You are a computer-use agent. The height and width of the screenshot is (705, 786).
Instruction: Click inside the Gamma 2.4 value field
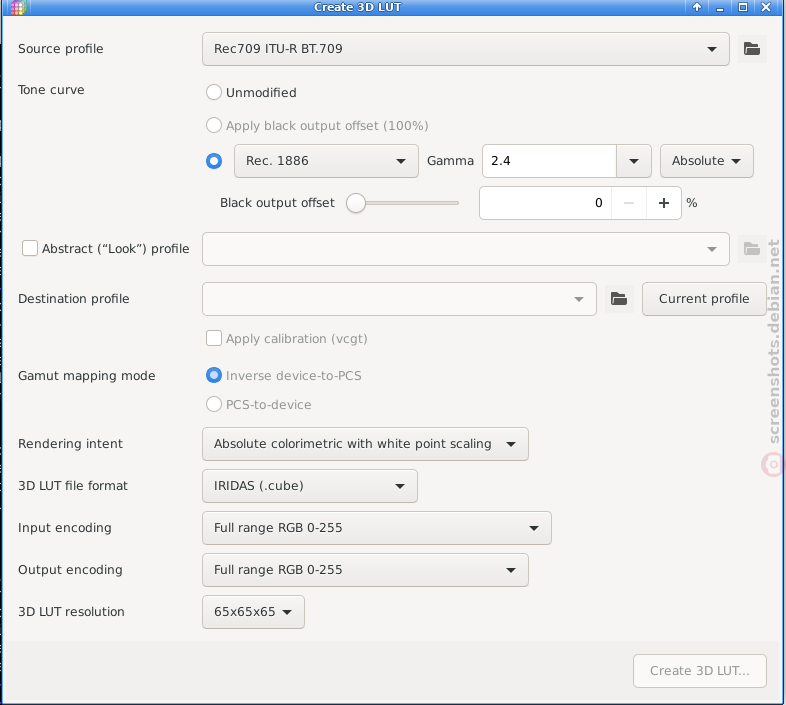549,161
